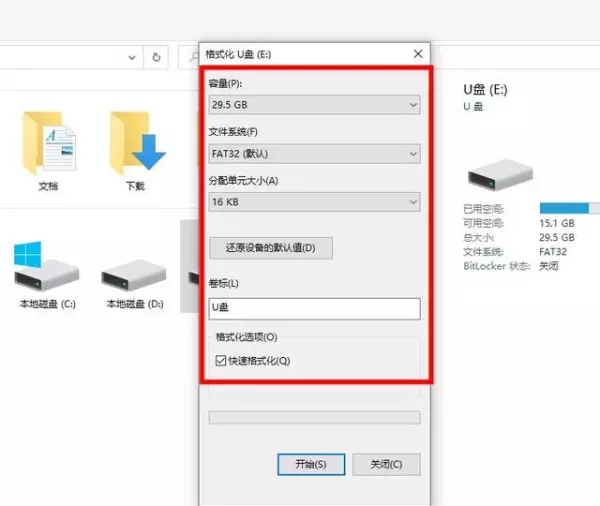Open the 容量 dropdown showing 29.5 GB
The height and width of the screenshot is (506, 600).
tap(315, 105)
